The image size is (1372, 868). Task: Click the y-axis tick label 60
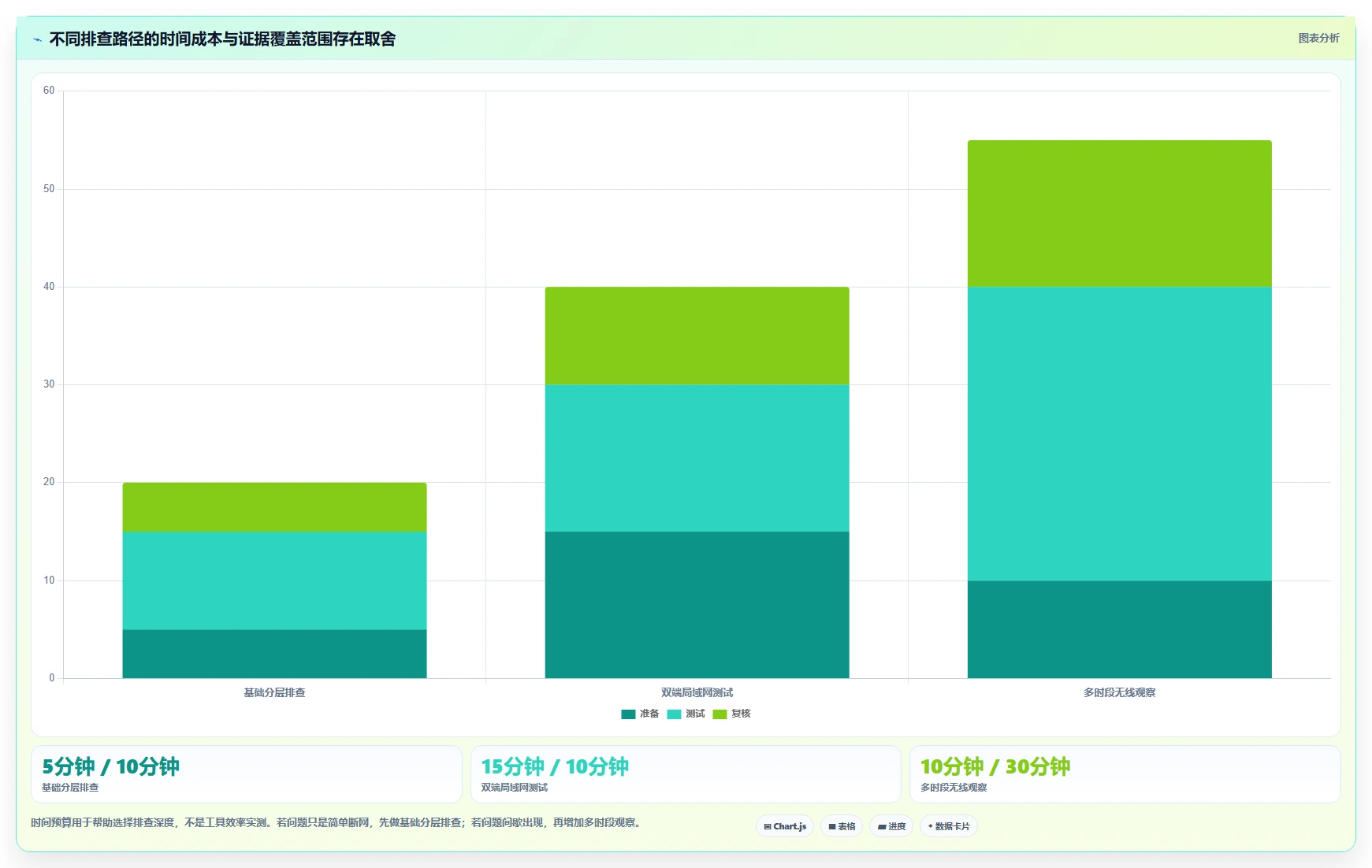click(x=49, y=91)
